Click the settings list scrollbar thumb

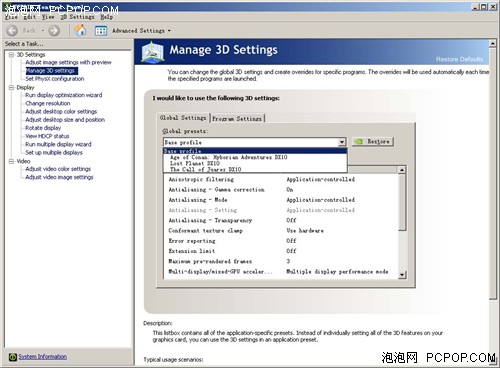[x=402, y=202]
